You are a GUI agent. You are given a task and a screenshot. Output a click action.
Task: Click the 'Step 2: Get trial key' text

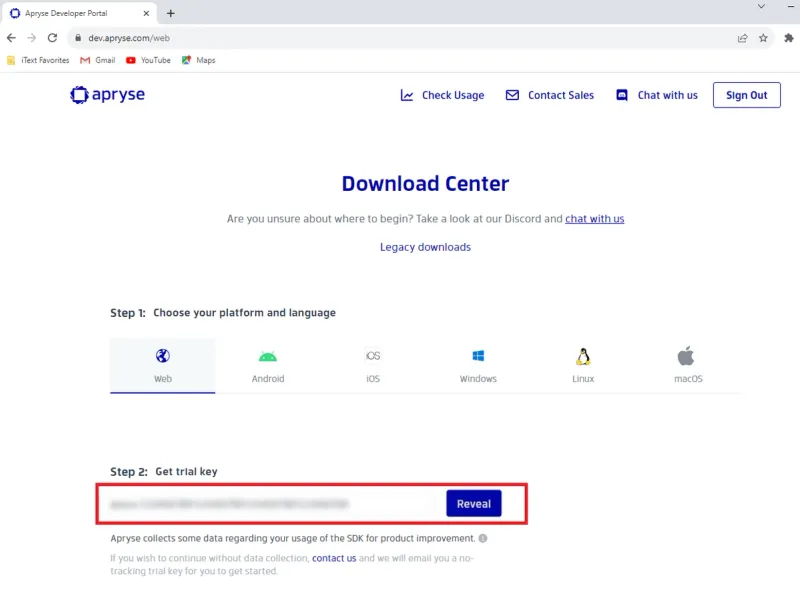(164, 471)
